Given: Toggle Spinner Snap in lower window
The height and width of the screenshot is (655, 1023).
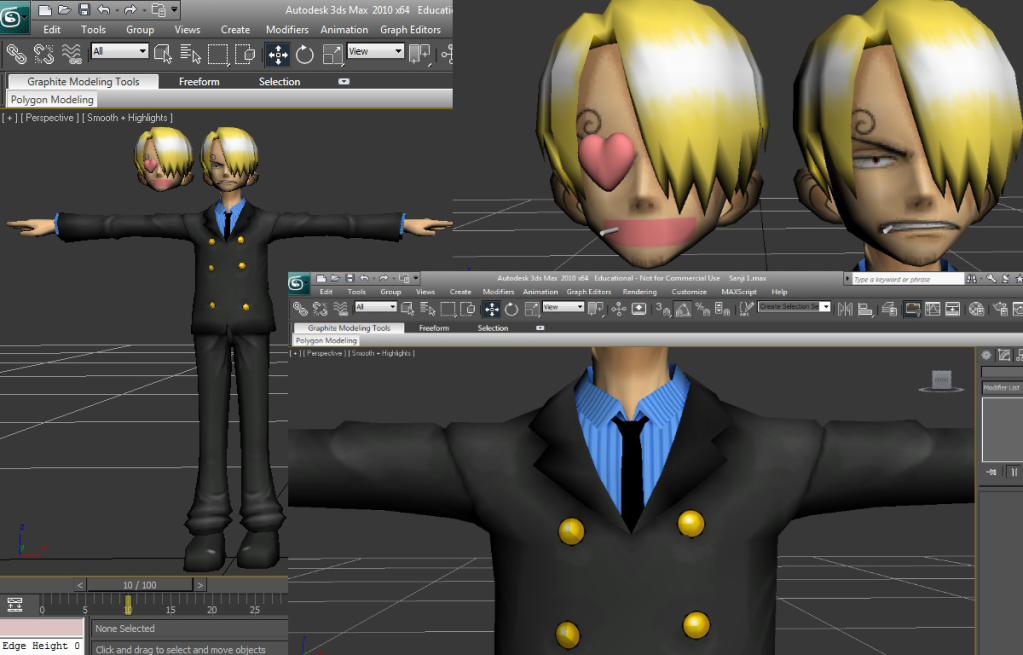Looking at the screenshot, I should (722, 309).
